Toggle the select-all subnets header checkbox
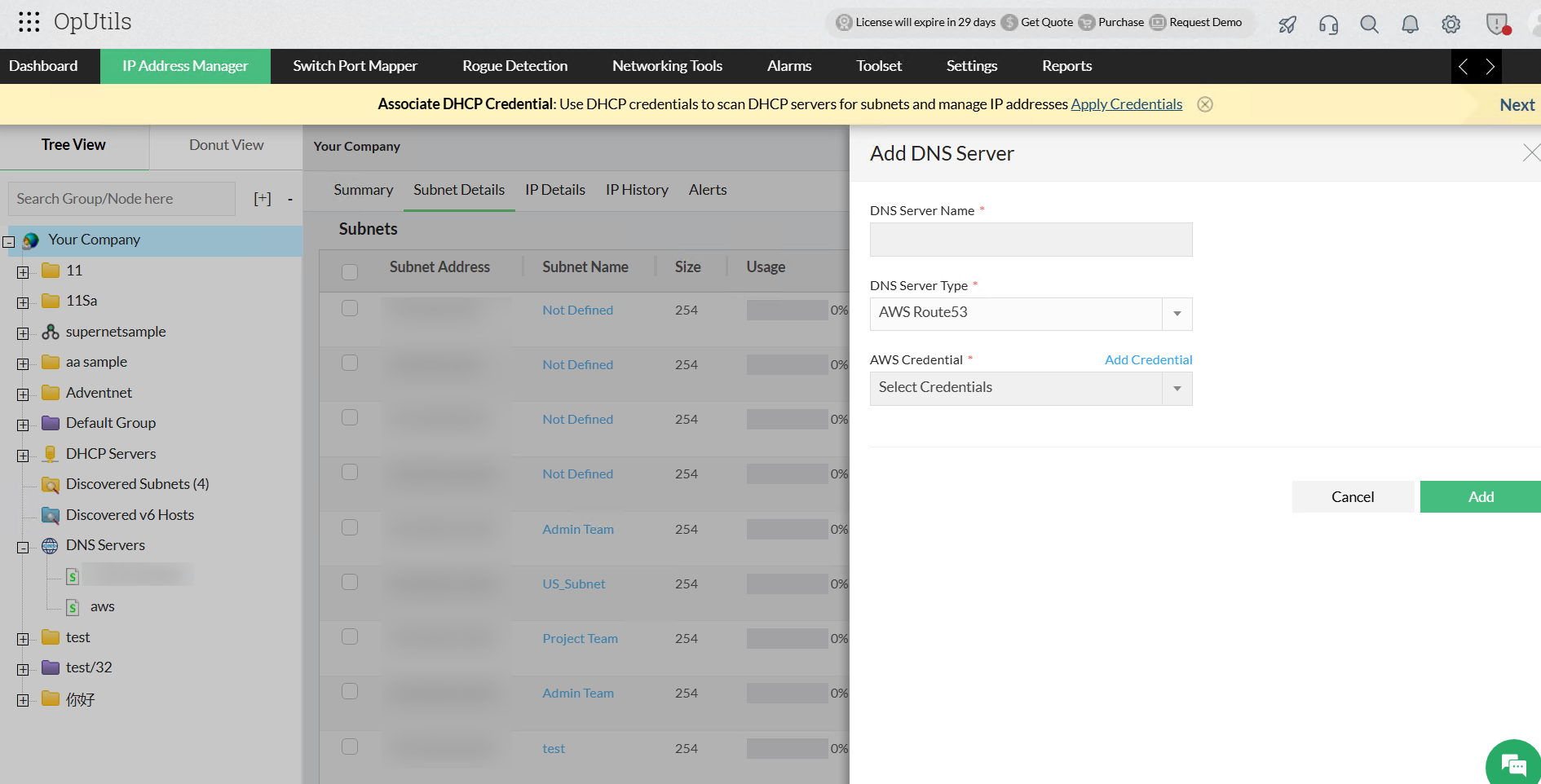The image size is (1541, 784). [x=350, y=272]
